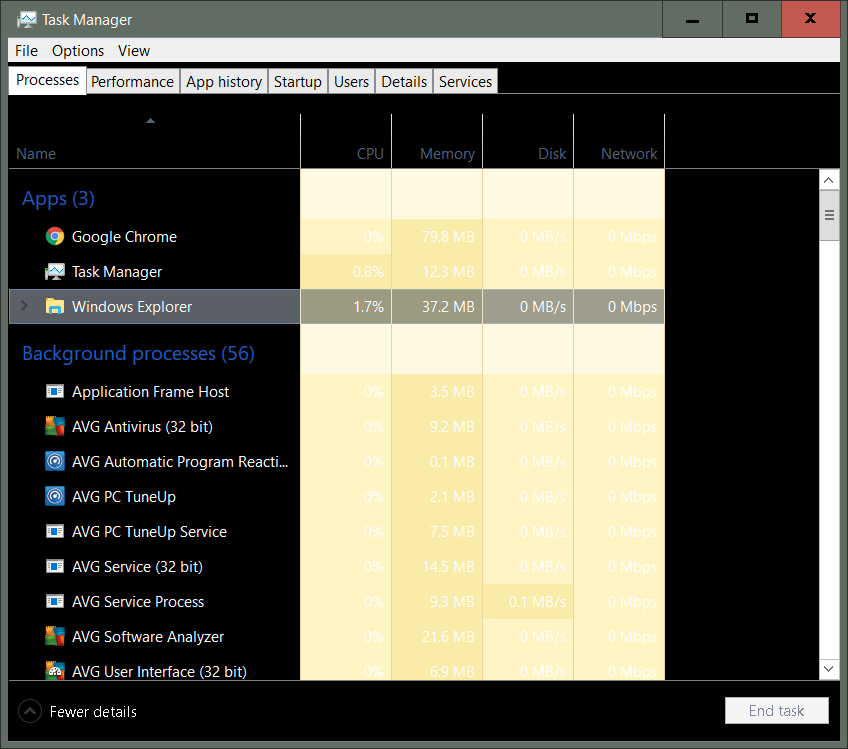Viewport: 848px width, 749px height.
Task: Click AVG Service Process 0.1 MB/s disk value
Action: tap(537, 602)
